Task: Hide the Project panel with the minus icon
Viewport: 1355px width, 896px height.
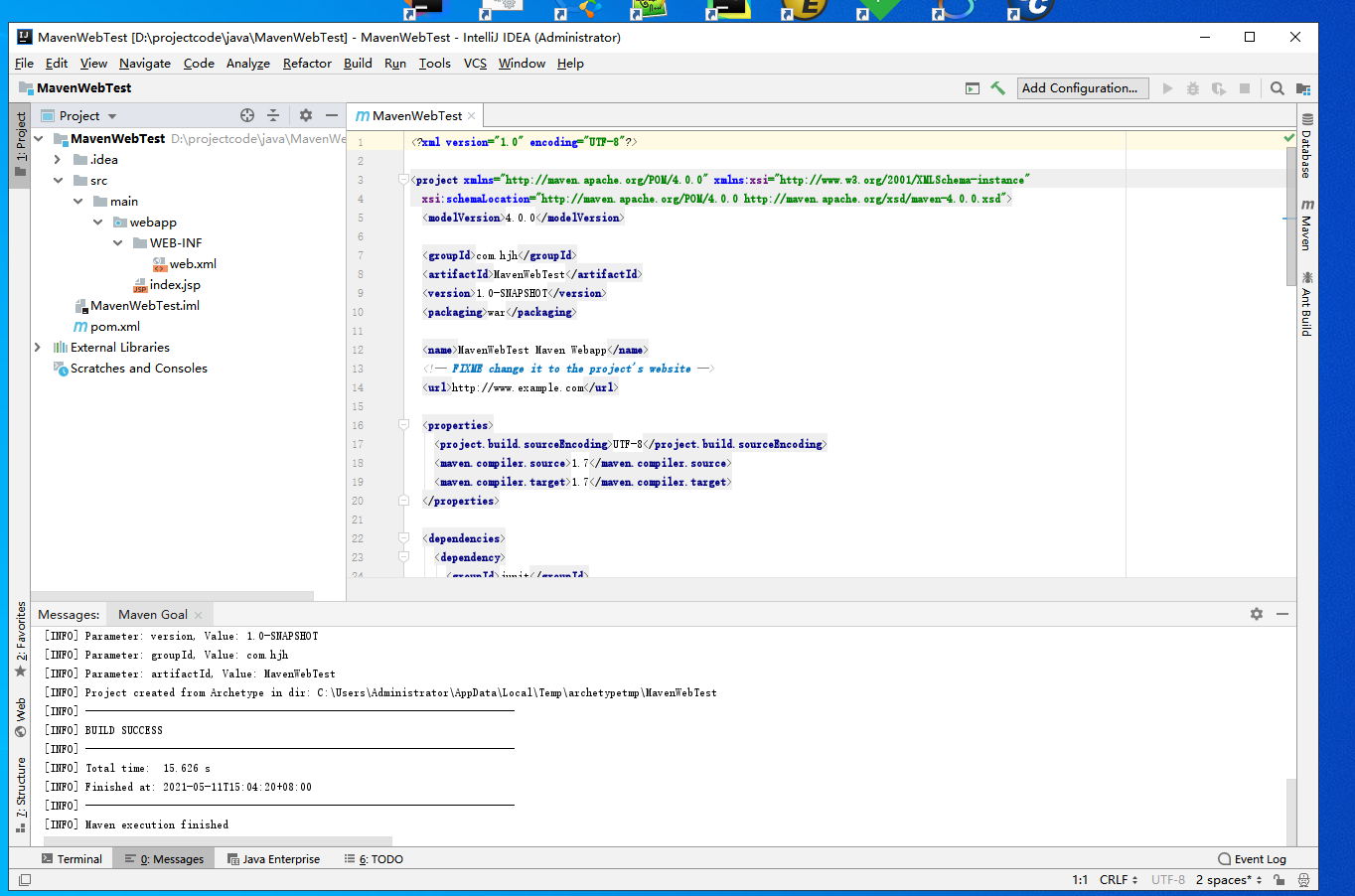Action: click(332, 115)
